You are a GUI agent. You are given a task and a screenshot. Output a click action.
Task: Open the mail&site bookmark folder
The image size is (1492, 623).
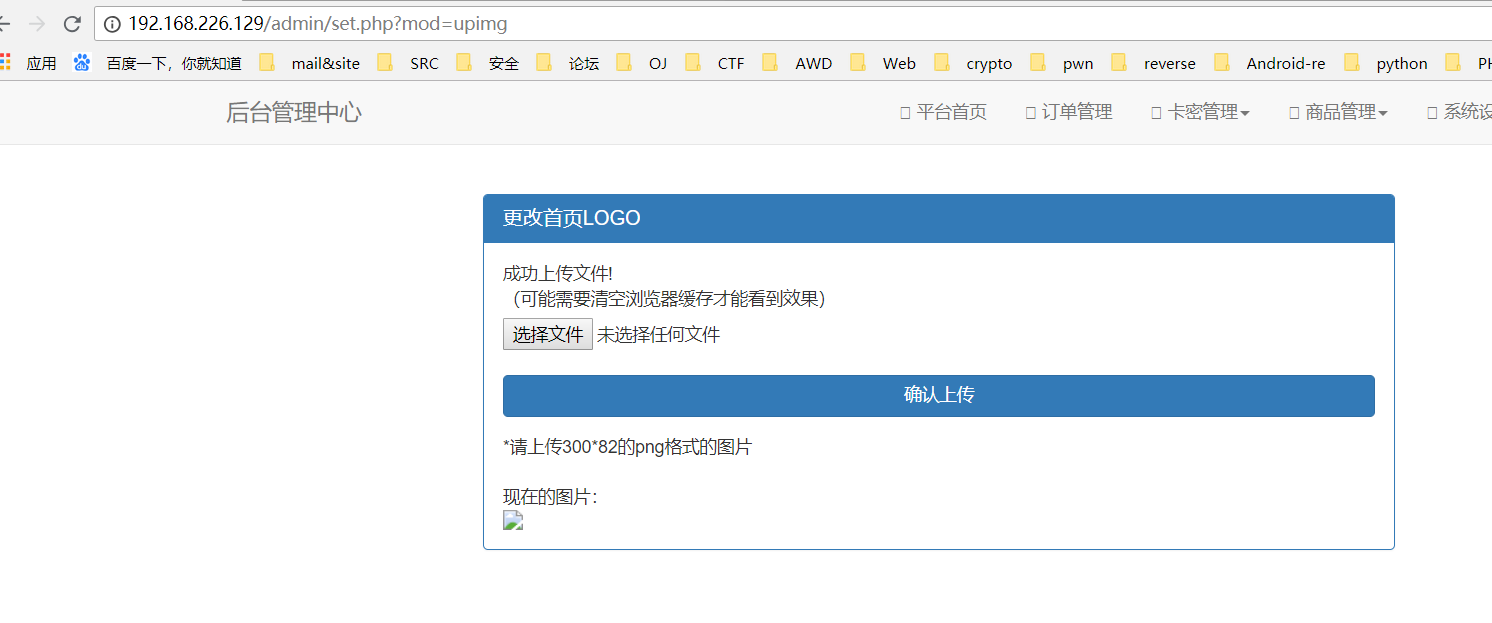click(309, 63)
